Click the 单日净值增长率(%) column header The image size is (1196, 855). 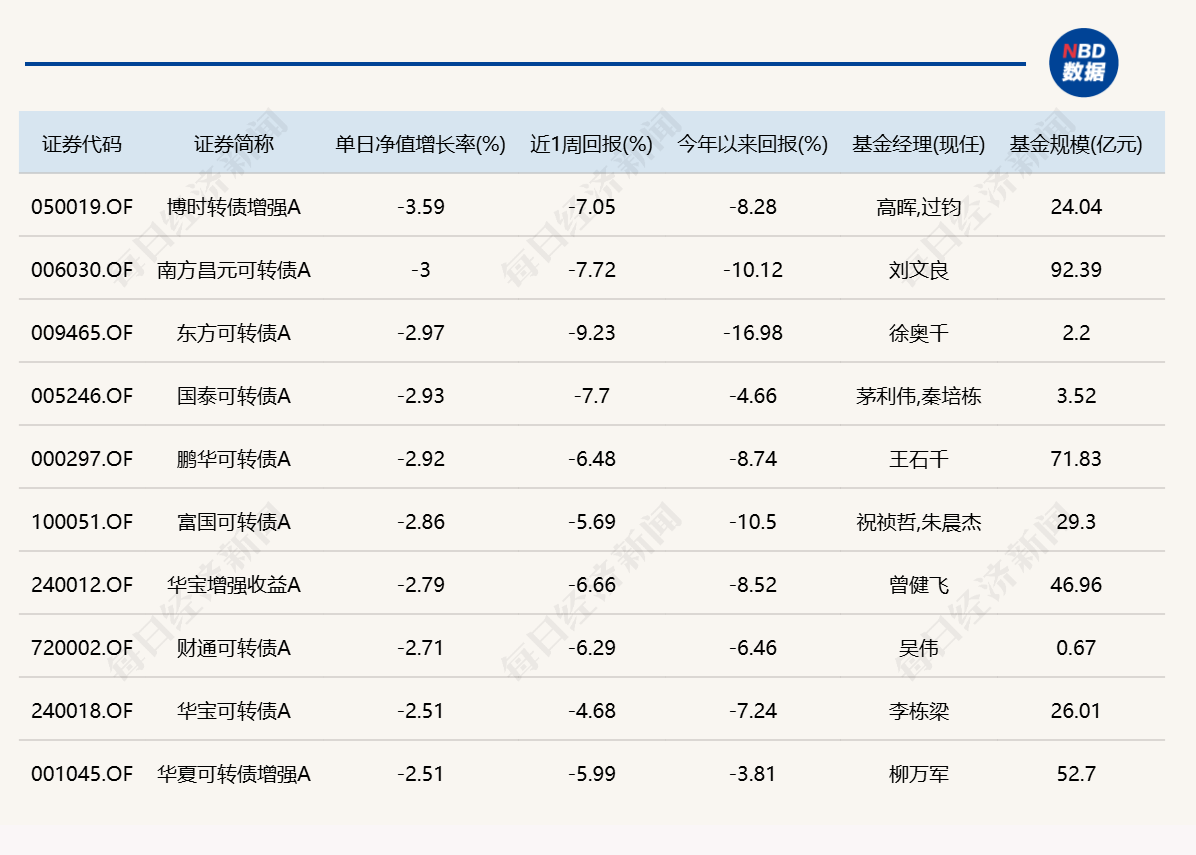(420, 144)
